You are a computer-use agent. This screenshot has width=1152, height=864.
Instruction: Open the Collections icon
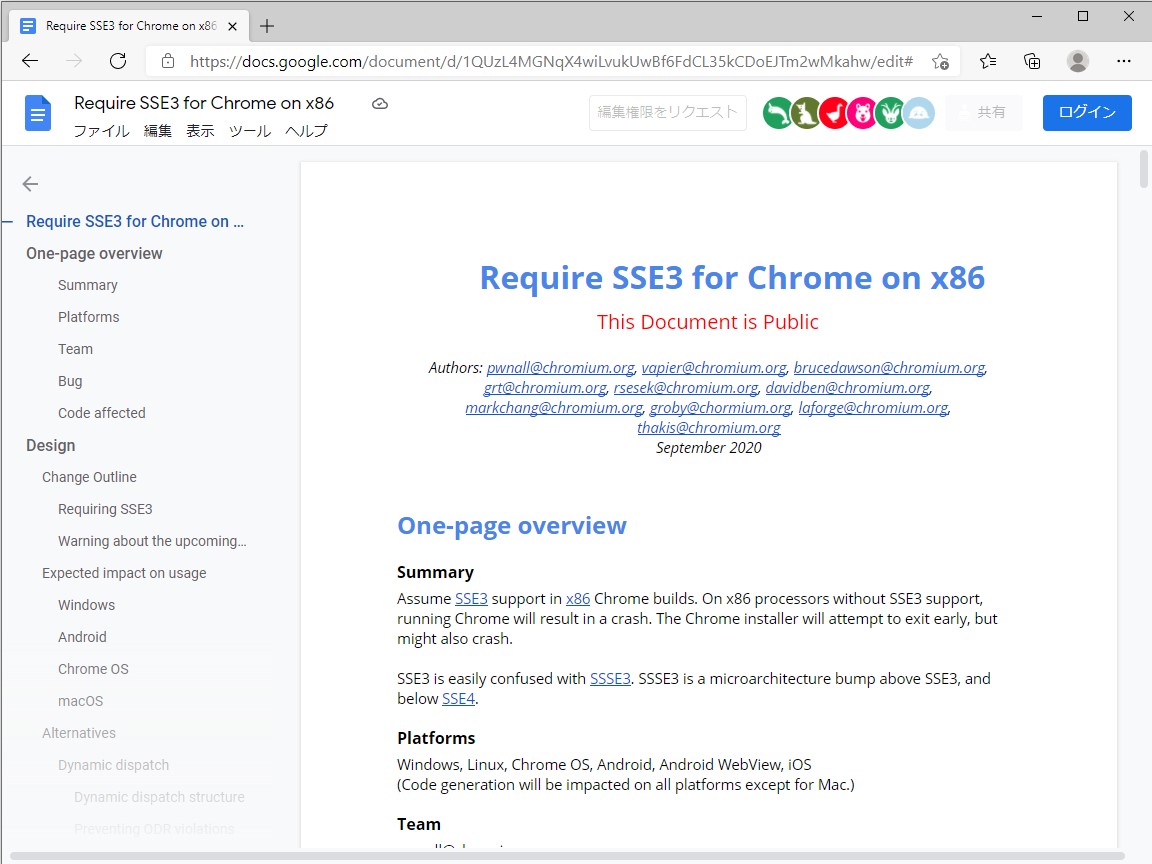[x=1032, y=61]
